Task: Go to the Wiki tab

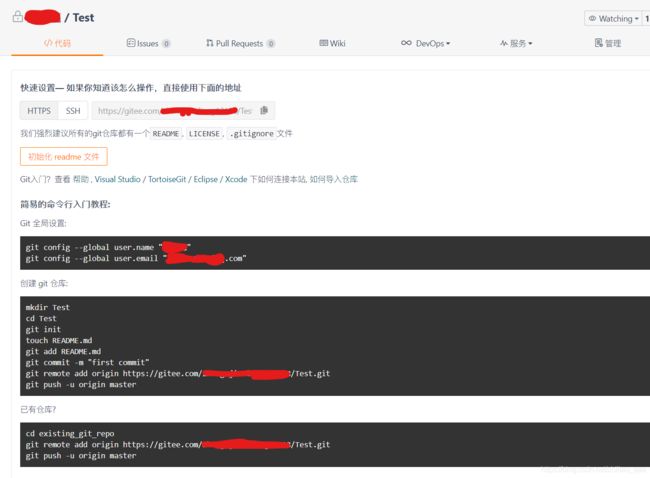Action: pos(332,43)
